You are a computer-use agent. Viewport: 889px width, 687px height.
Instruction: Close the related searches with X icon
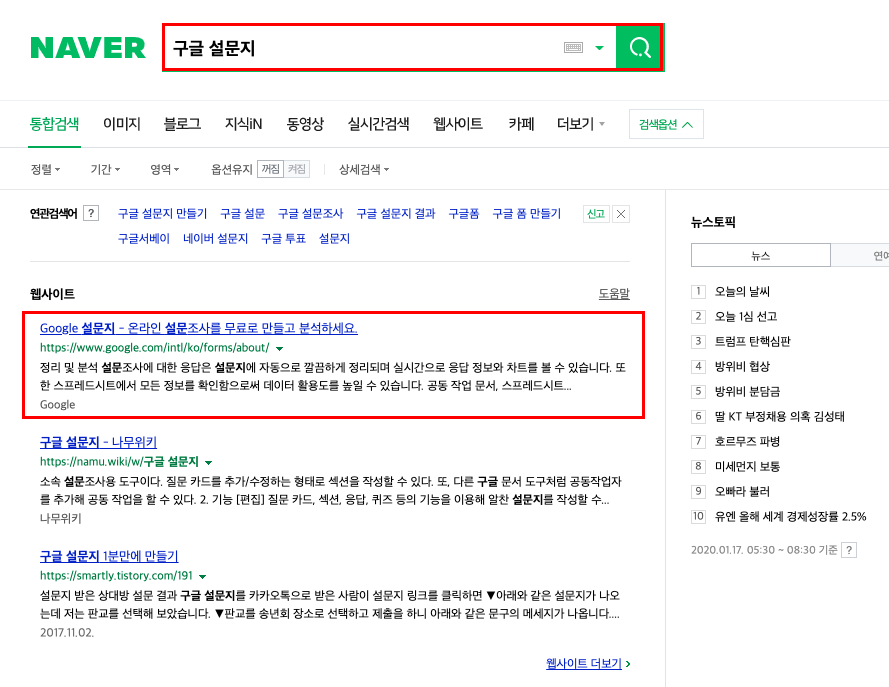pos(621,214)
